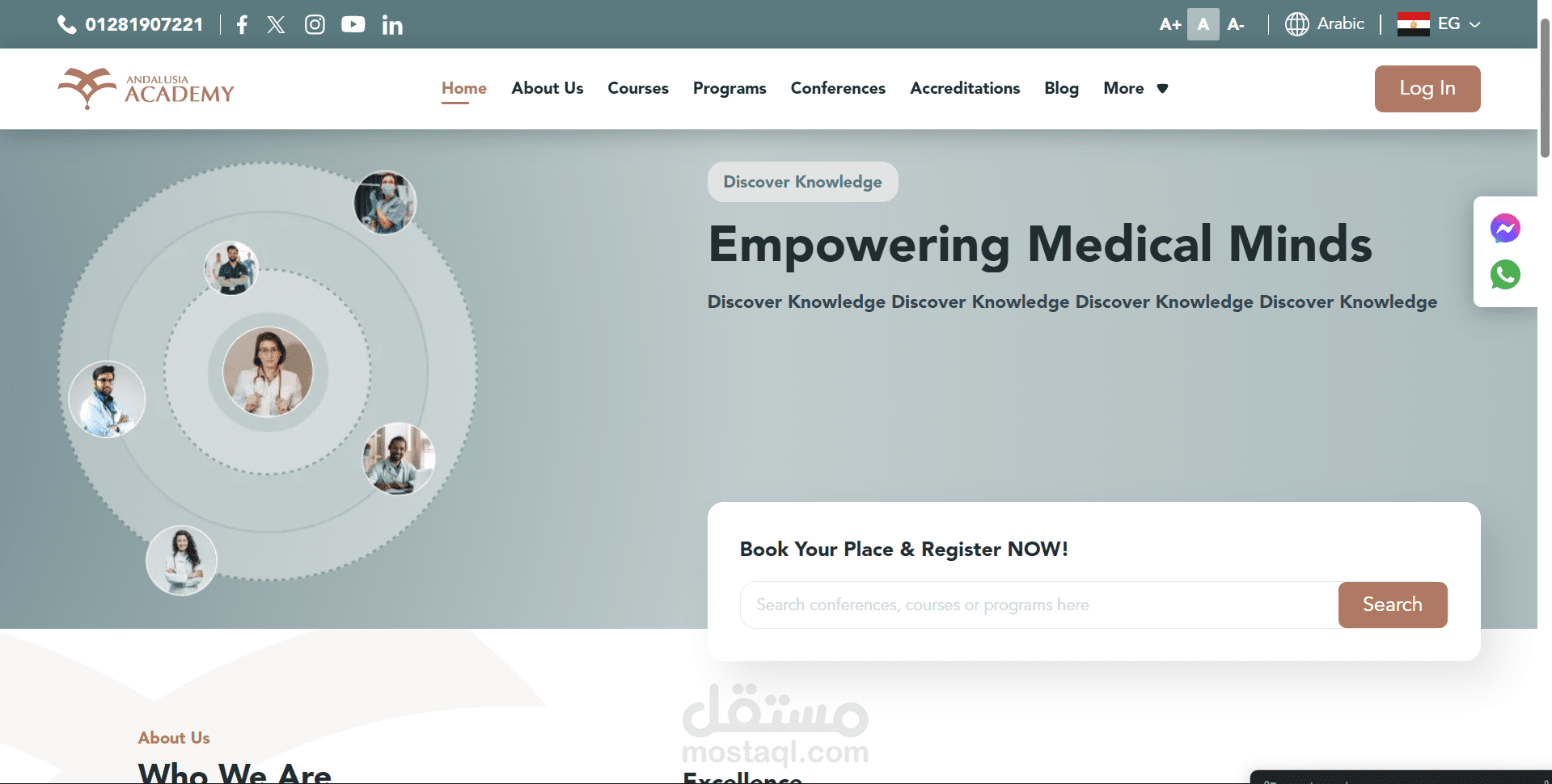Click the Log In button
The width and height of the screenshot is (1552, 784).
click(1427, 89)
